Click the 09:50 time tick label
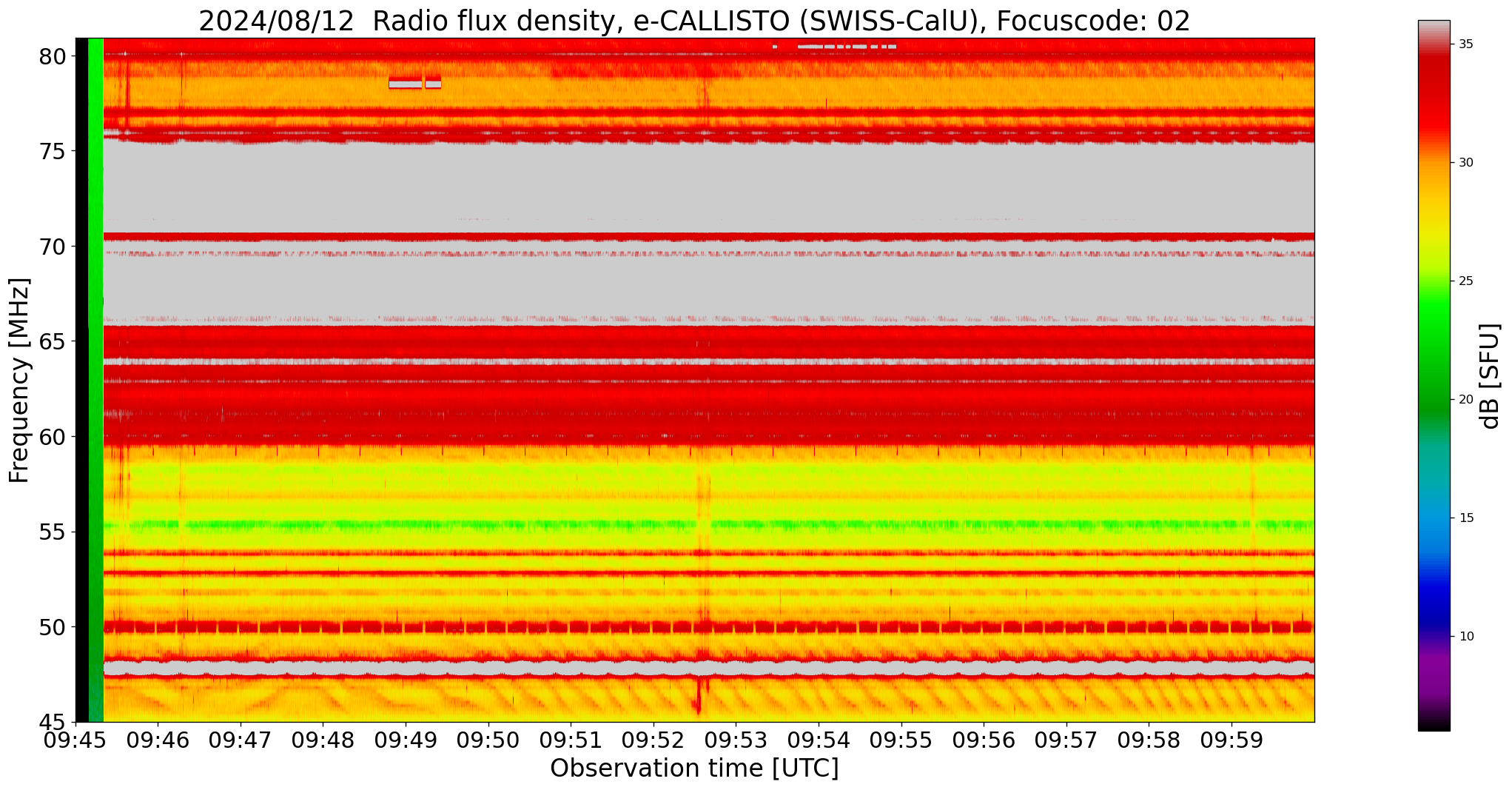The height and width of the screenshot is (790, 1512). (488, 740)
